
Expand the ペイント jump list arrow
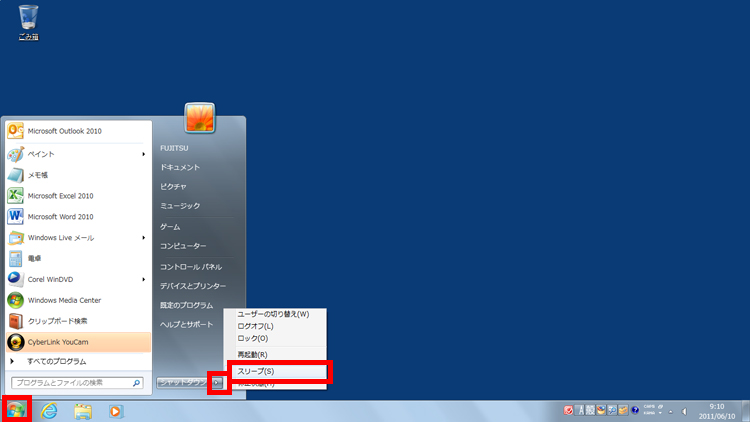click(x=143, y=154)
